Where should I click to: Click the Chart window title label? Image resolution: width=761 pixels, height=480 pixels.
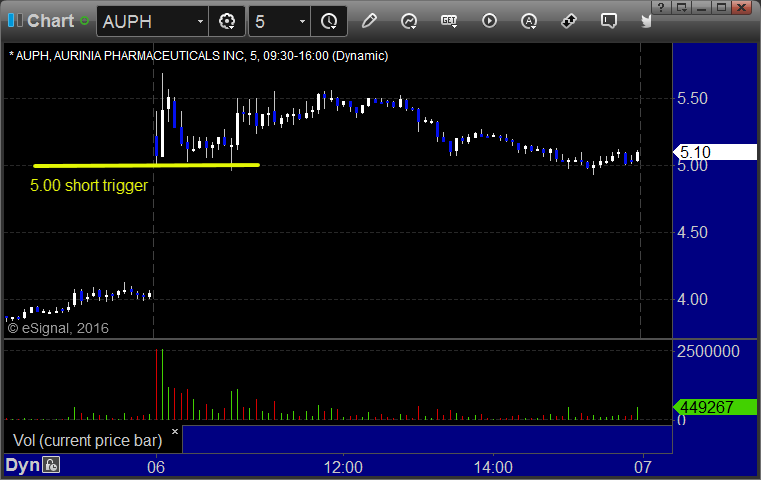[50, 21]
